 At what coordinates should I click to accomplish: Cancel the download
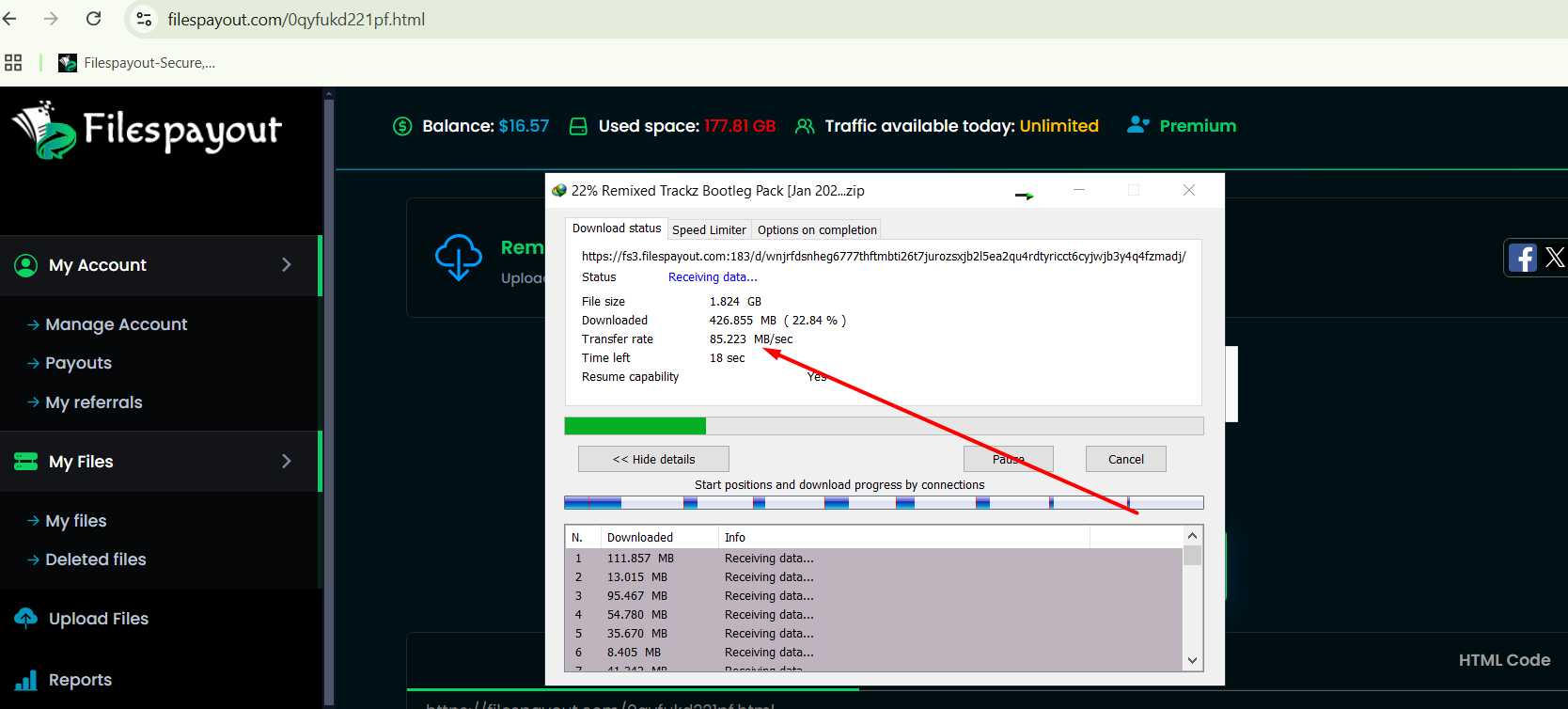point(1126,459)
